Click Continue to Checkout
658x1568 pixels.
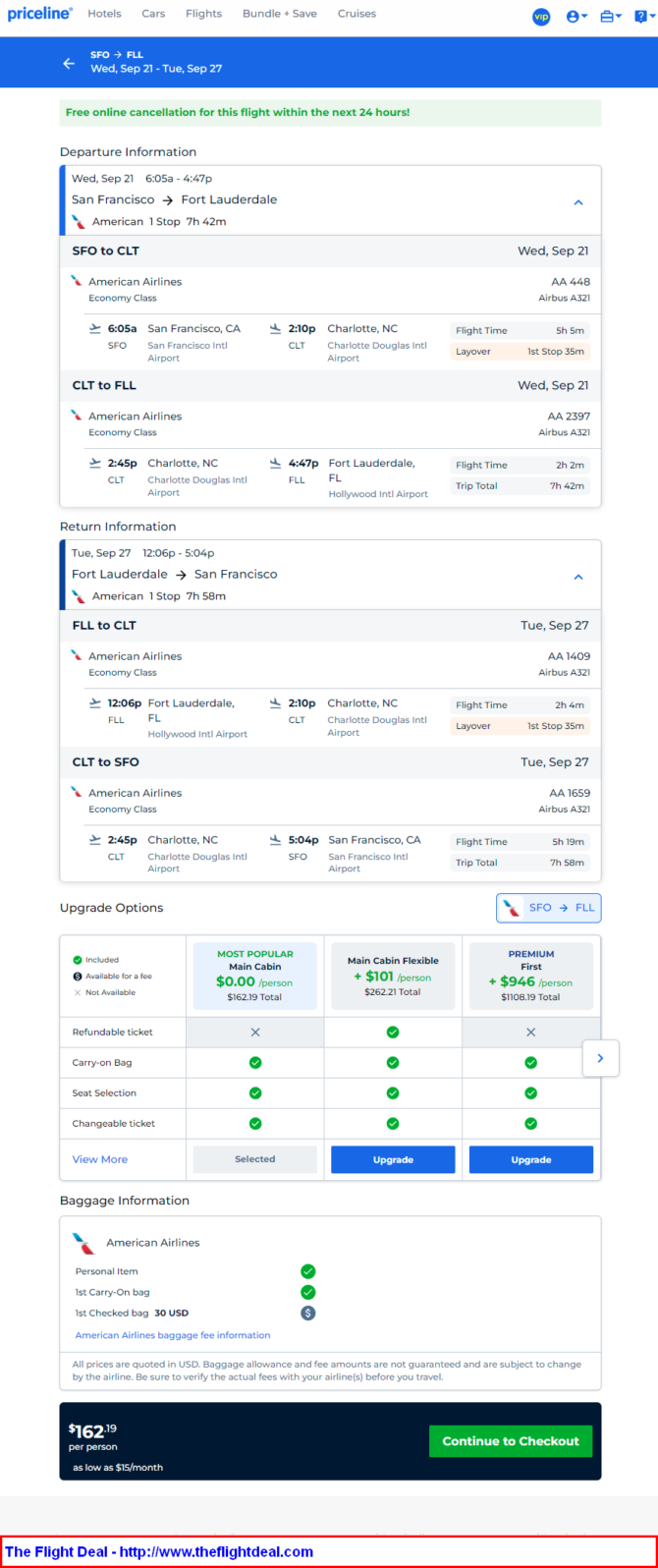pos(511,1441)
